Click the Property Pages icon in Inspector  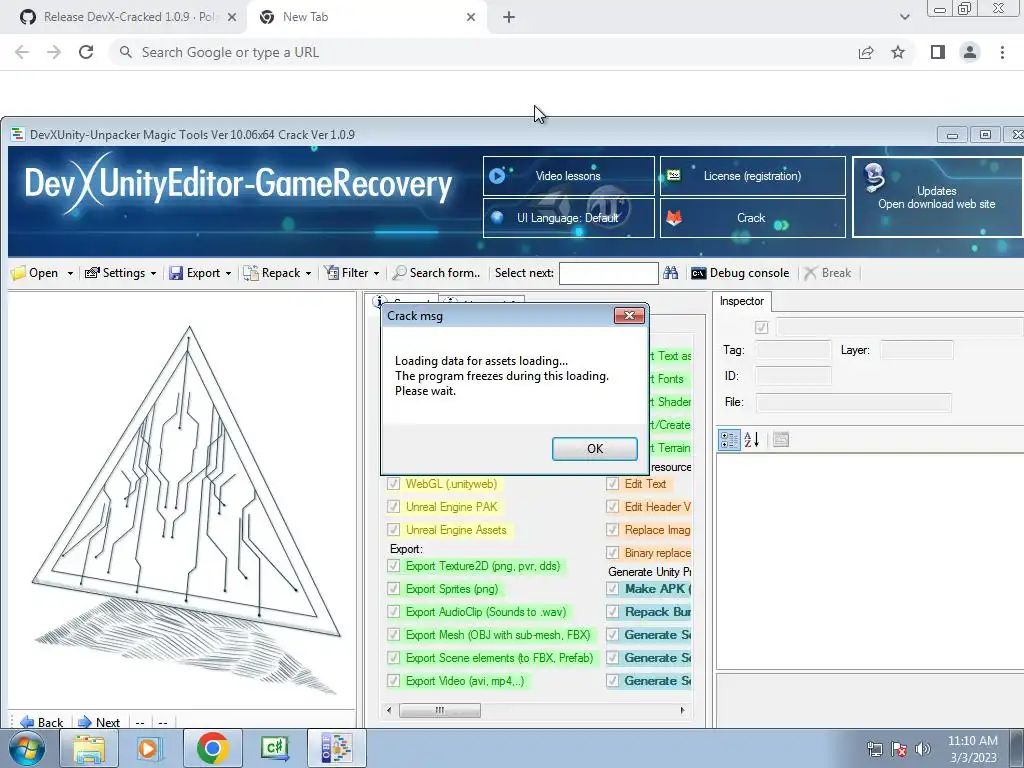[x=781, y=440]
